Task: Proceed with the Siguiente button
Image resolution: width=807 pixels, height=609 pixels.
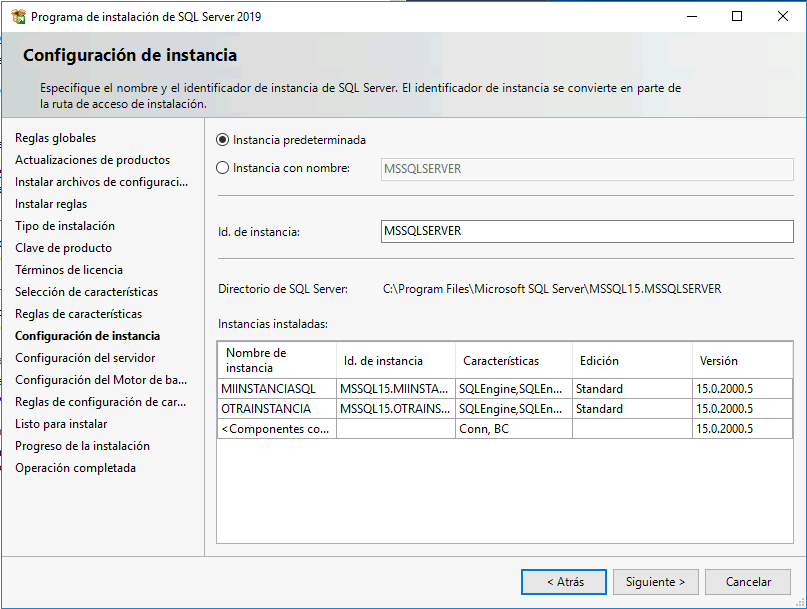Action: 655,582
